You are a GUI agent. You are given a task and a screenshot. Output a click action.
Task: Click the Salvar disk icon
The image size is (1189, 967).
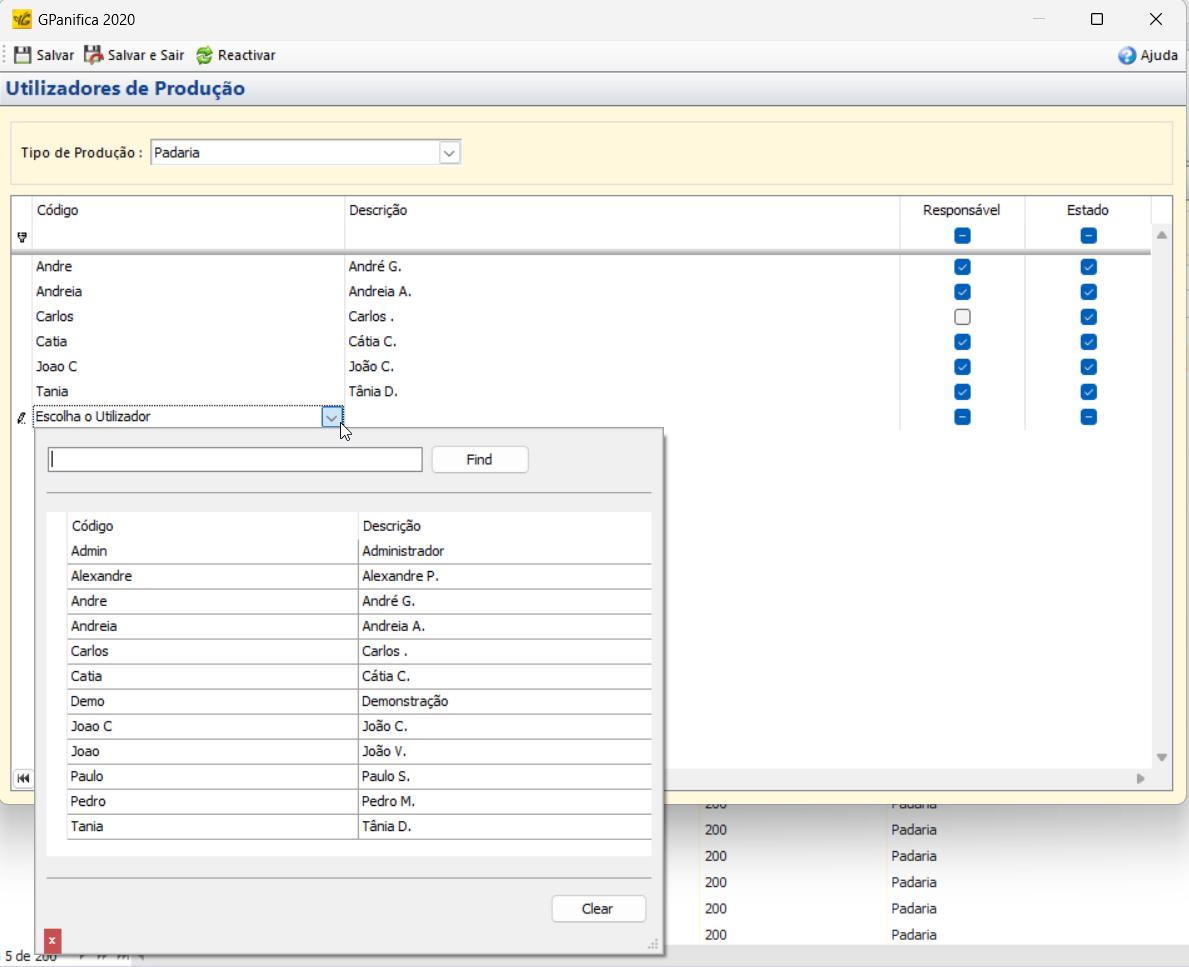23,55
